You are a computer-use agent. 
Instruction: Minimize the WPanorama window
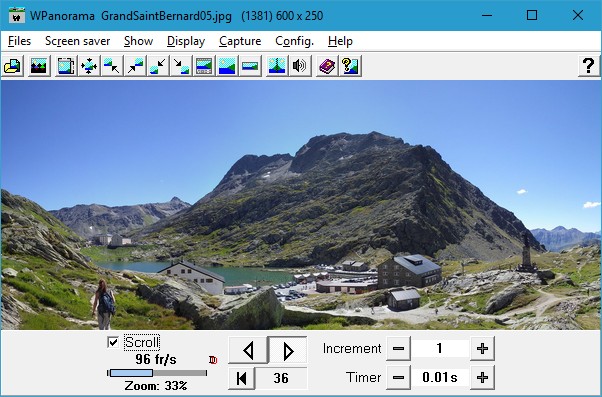(x=487, y=15)
